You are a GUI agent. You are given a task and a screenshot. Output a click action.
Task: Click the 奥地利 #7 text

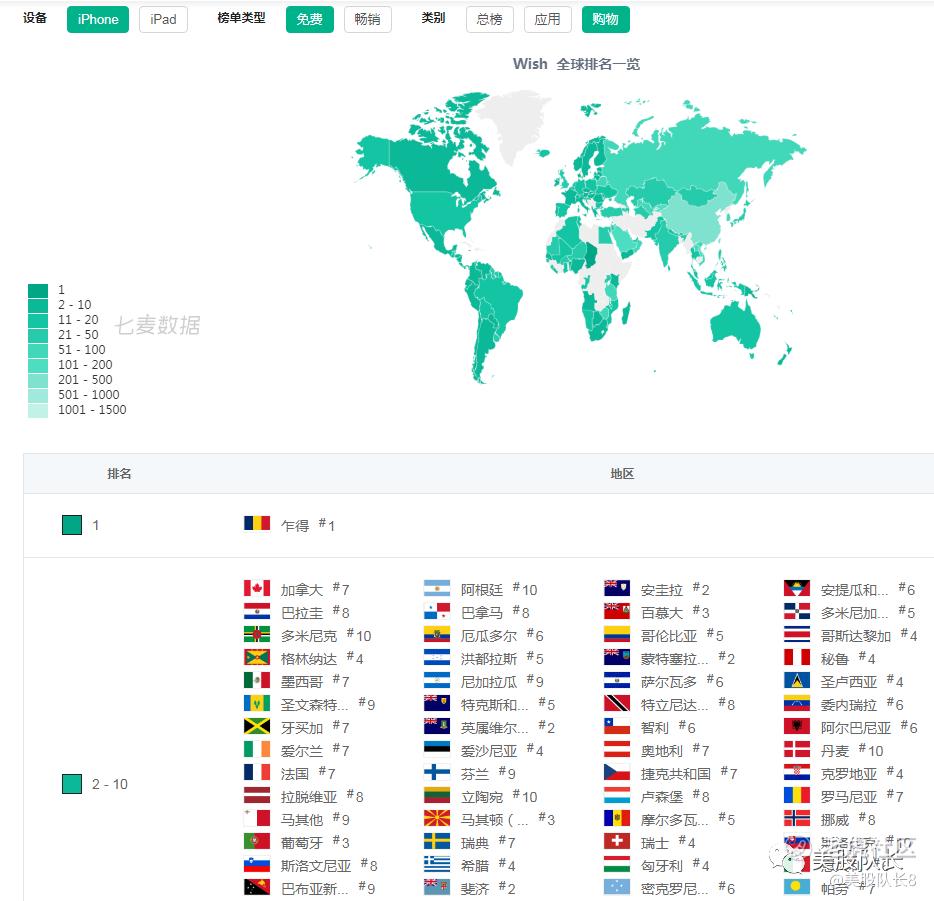675,750
